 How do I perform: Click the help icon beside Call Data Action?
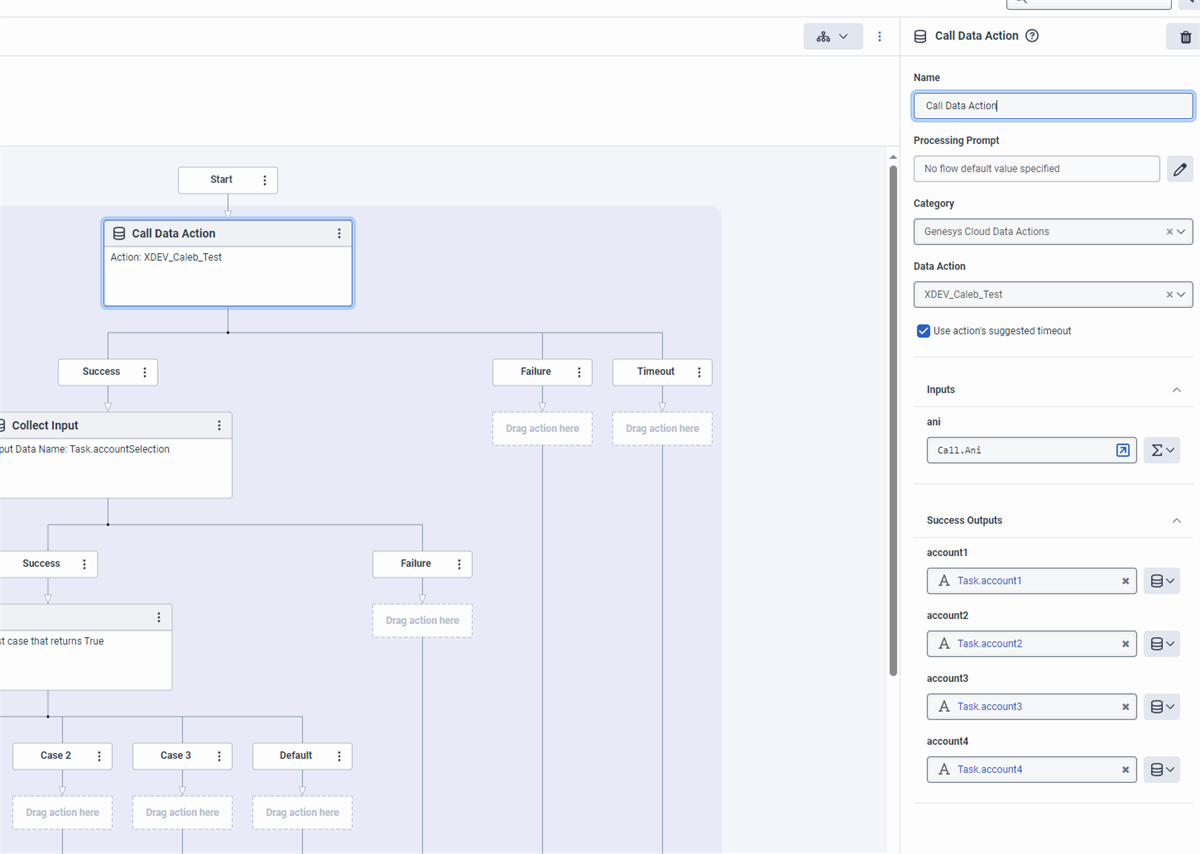point(1032,36)
